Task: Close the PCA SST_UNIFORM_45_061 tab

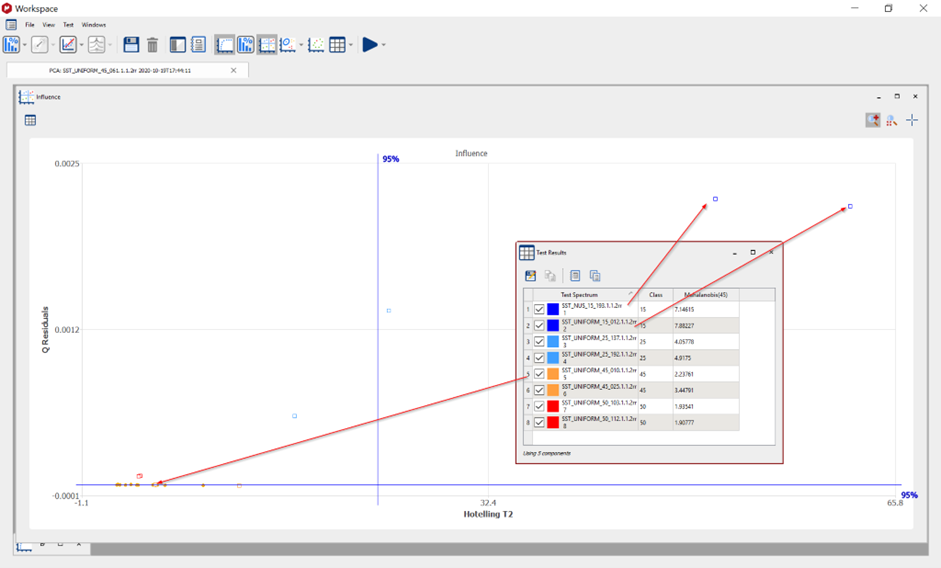Action: 234,71
